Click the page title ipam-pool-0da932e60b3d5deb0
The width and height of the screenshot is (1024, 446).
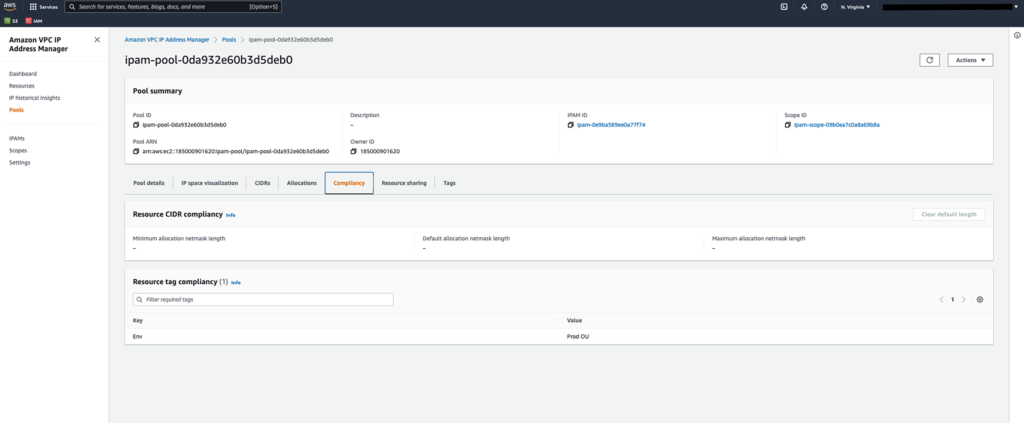[x=209, y=60]
